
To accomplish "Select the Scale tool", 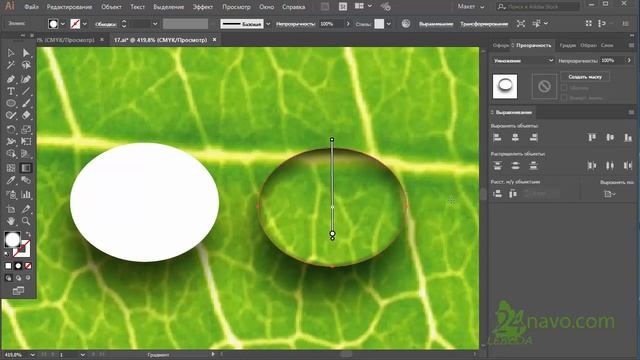I will point(26,130).
